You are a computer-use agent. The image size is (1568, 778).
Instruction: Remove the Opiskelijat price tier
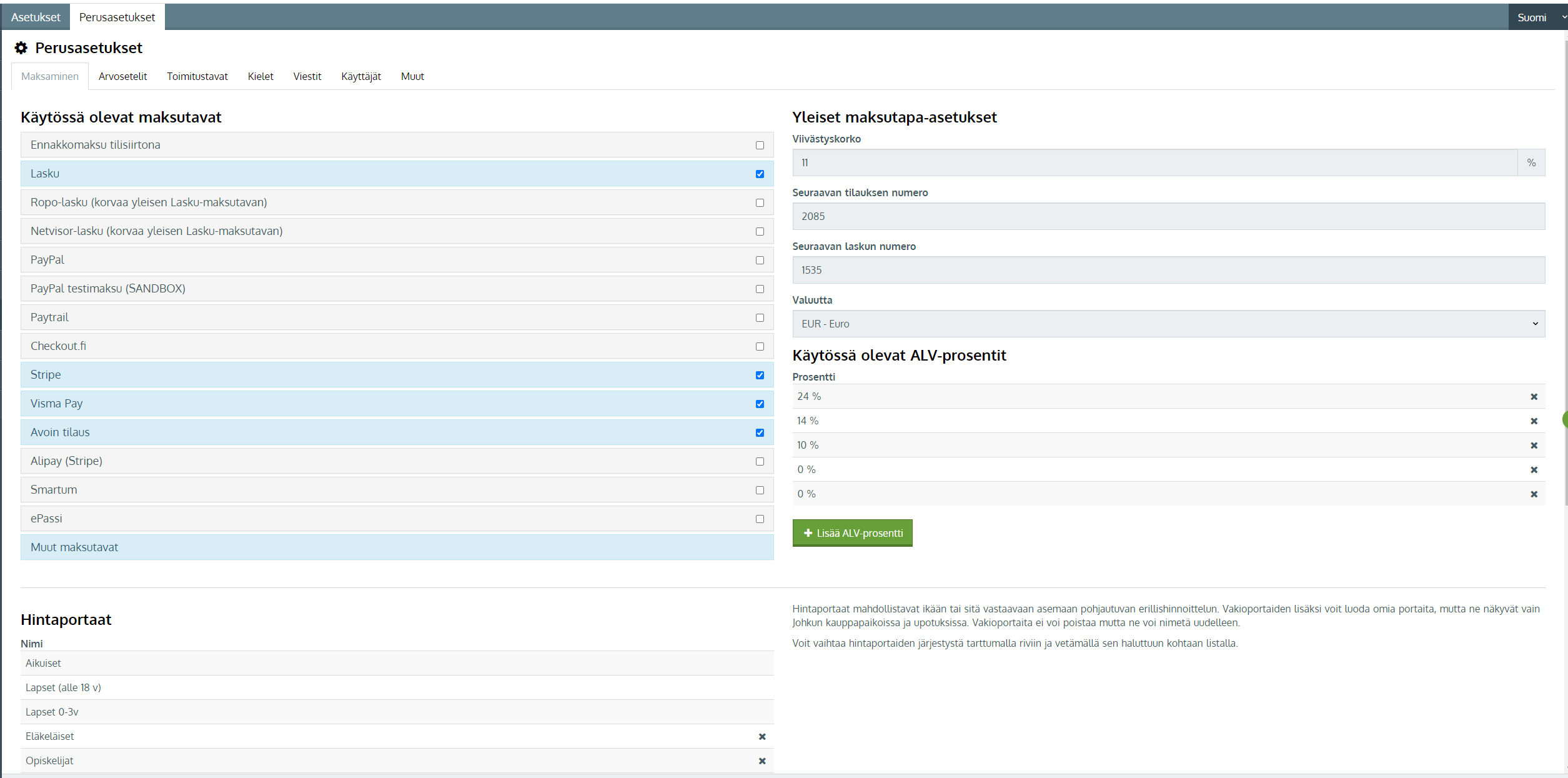762,761
